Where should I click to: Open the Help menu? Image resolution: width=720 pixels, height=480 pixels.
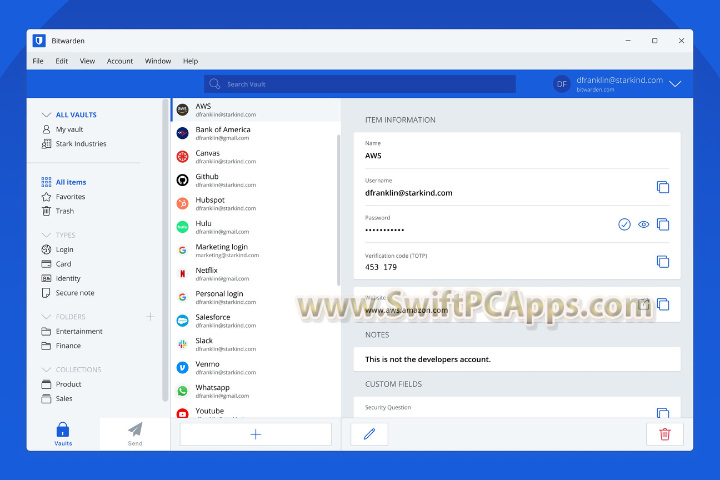191,61
